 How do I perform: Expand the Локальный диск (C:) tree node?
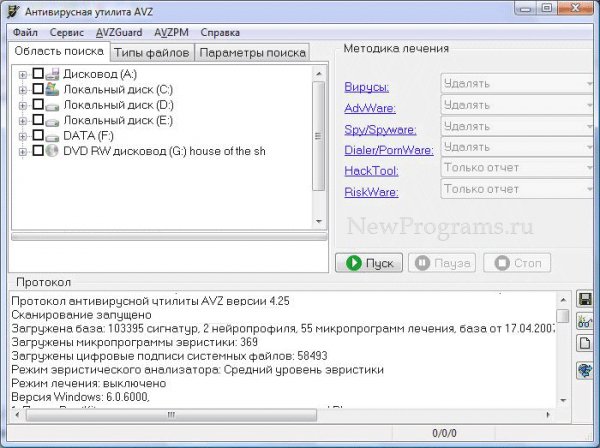(x=23, y=90)
